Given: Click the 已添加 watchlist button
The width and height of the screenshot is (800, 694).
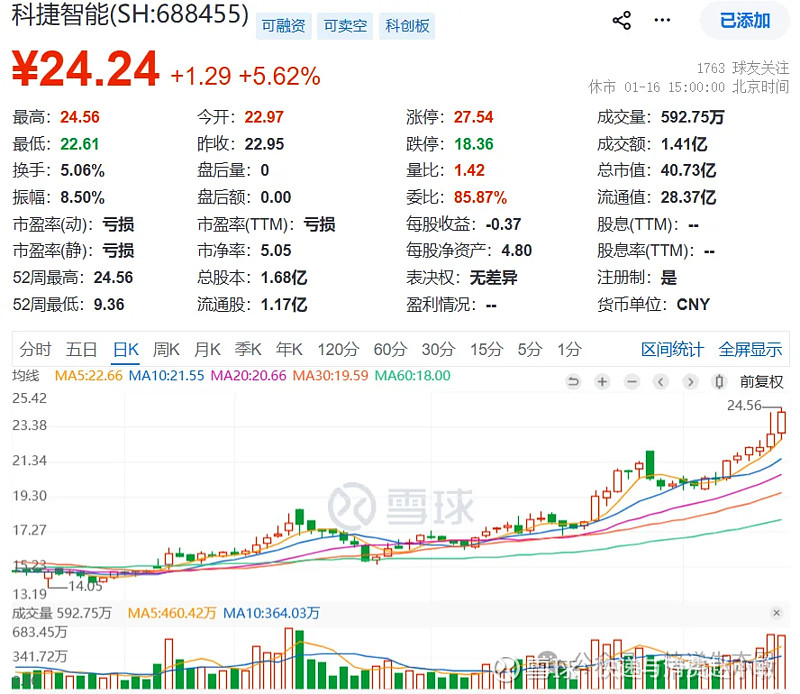Looking at the screenshot, I should pyautogui.click(x=744, y=20).
